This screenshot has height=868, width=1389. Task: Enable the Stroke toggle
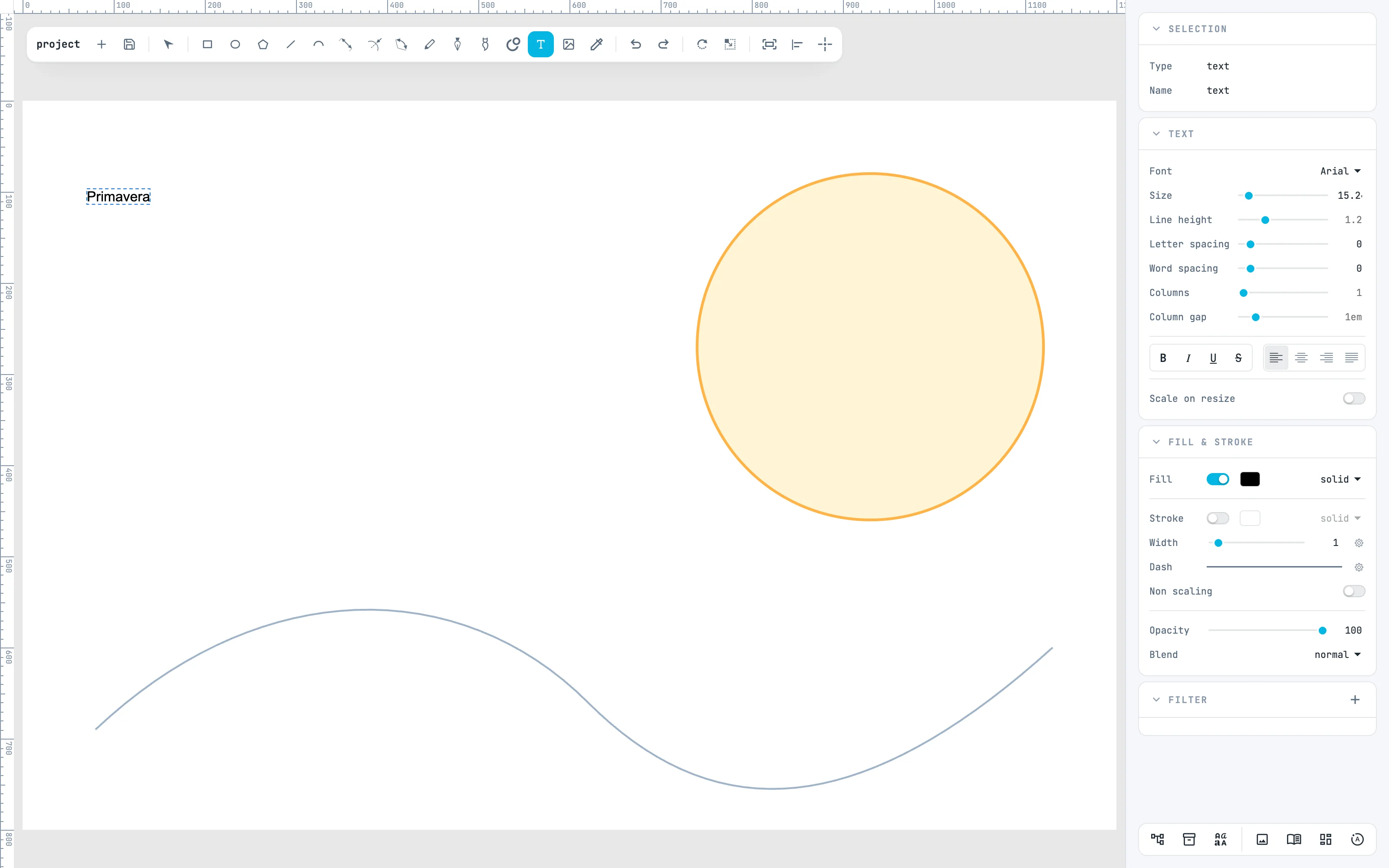coord(1218,518)
